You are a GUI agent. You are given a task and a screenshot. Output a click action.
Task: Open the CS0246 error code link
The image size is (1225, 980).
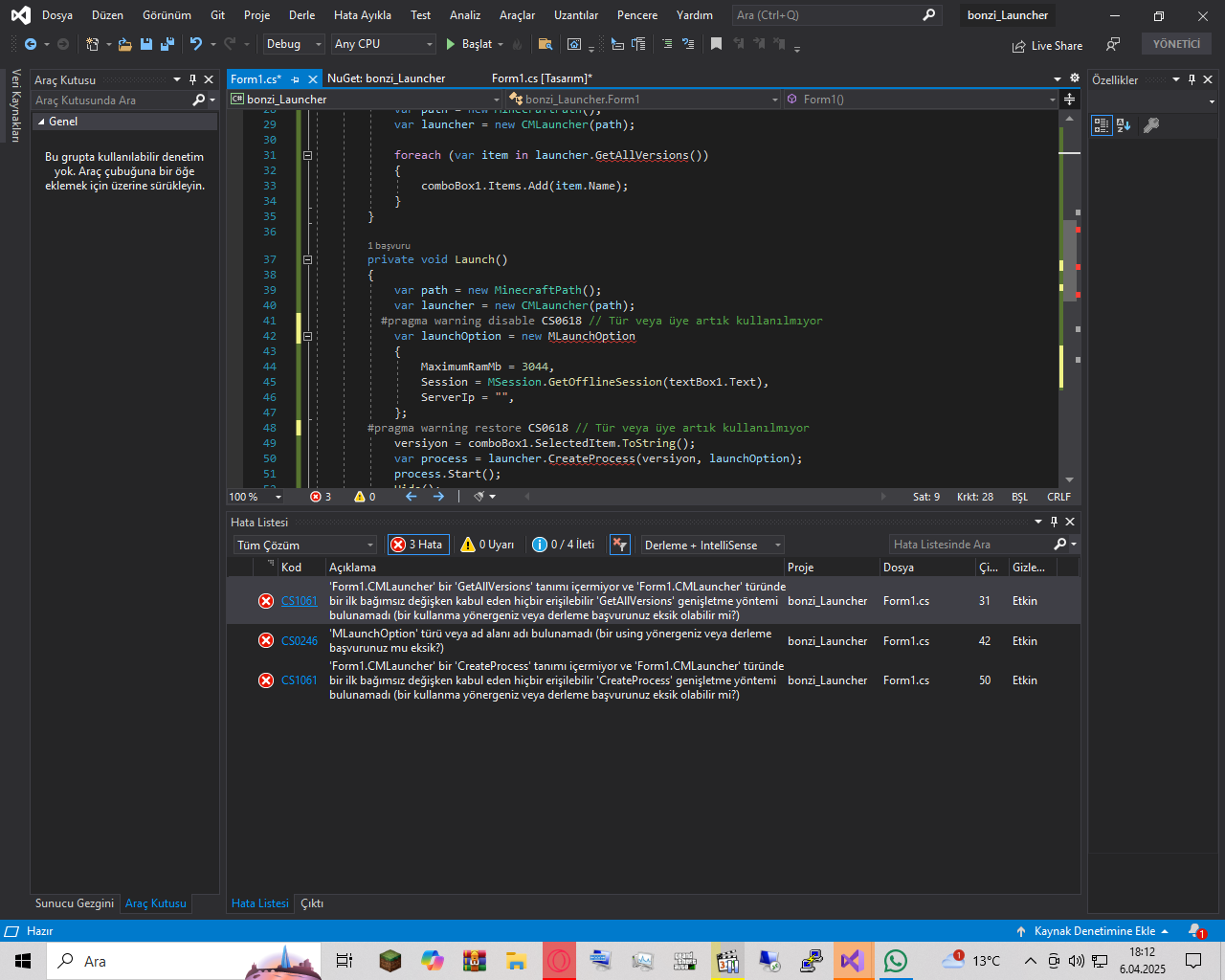(299, 641)
